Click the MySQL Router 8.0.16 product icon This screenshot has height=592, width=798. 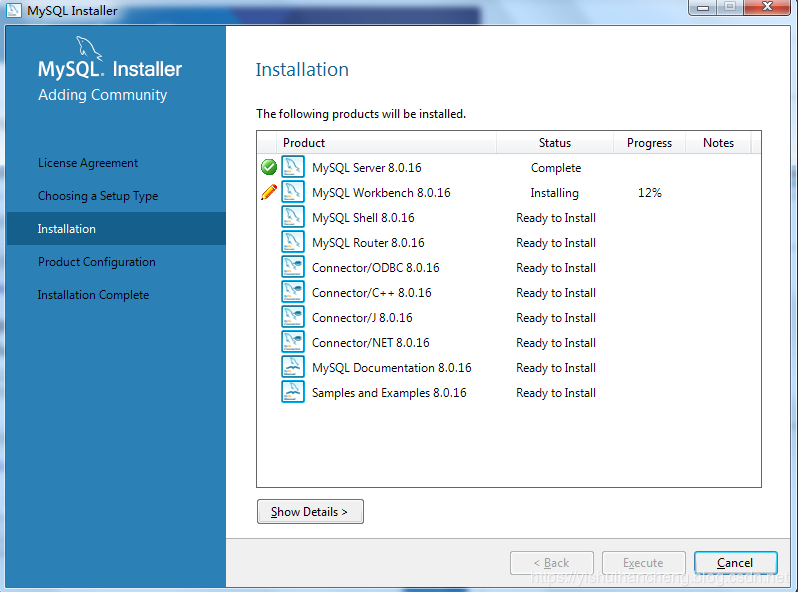click(x=293, y=242)
